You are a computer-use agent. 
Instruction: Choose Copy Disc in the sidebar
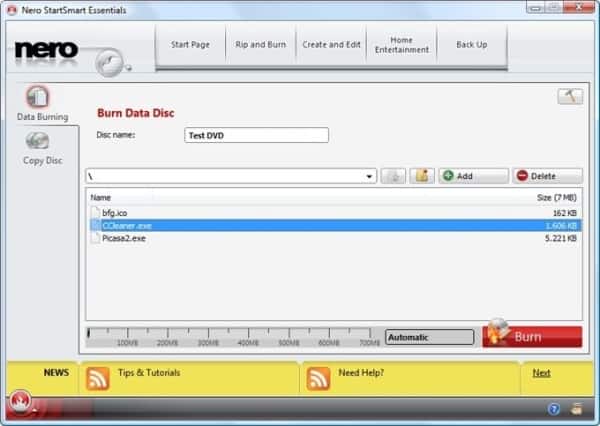coord(42,149)
